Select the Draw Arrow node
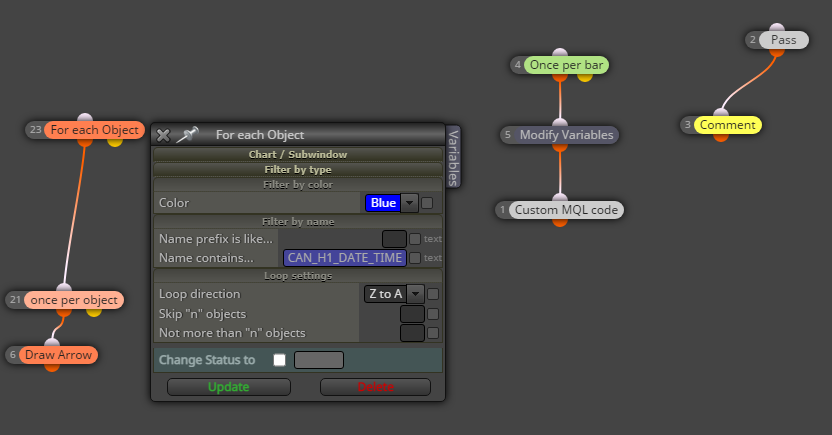 click(58, 355)
